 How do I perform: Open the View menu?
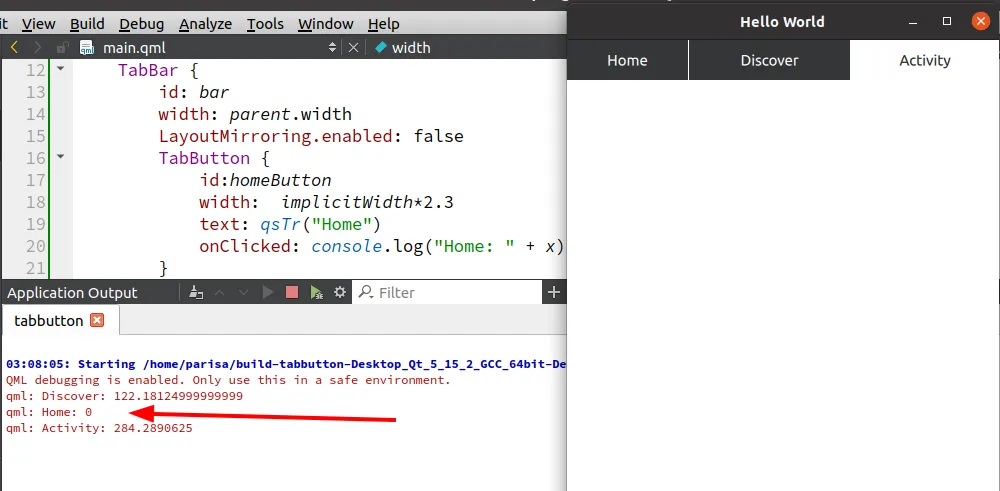click(x=38, y=24)
